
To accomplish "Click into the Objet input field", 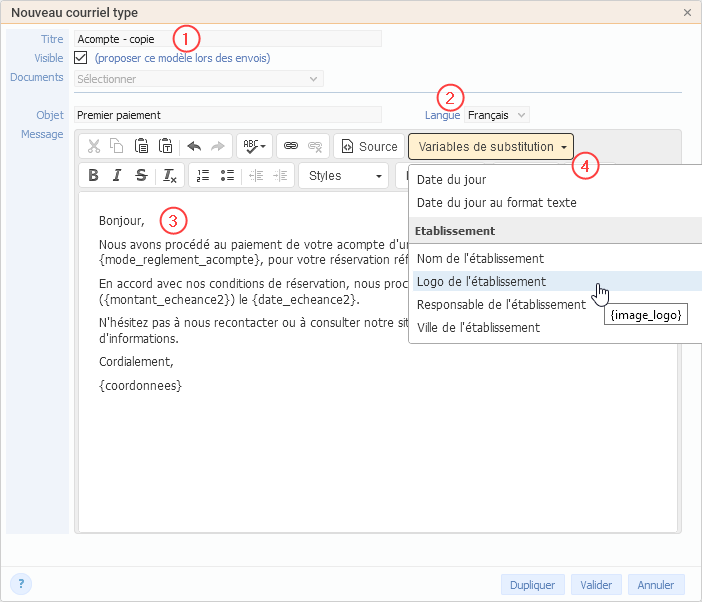I will [x=228, y=115].
